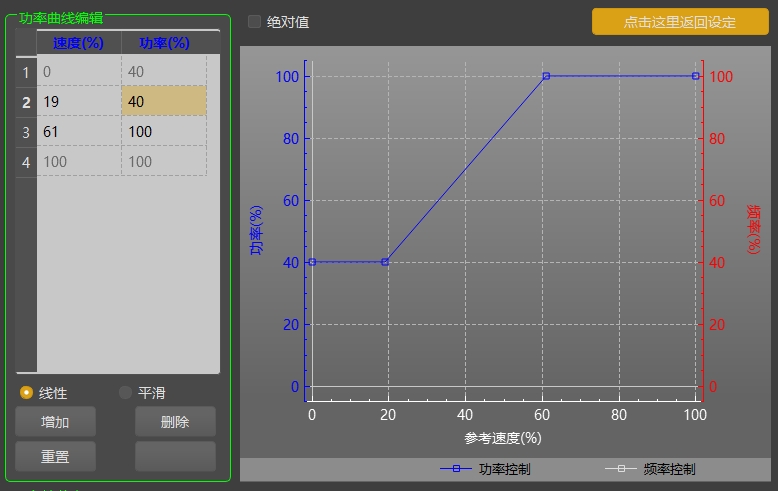The image size is (778, 491).
Task: Click speed cell 100 in row 4
Action: pyautogui.click(x=79, y=162)
